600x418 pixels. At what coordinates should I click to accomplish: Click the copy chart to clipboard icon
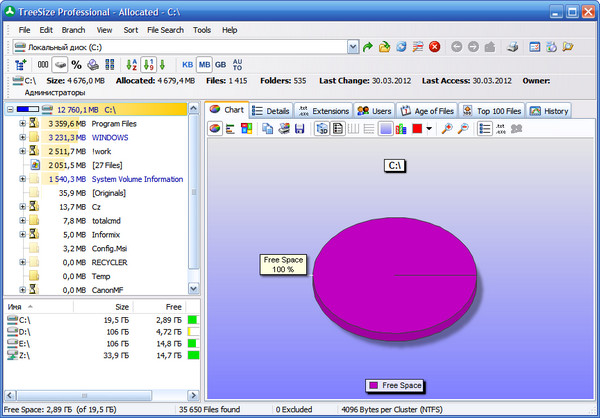coord(266,129)
